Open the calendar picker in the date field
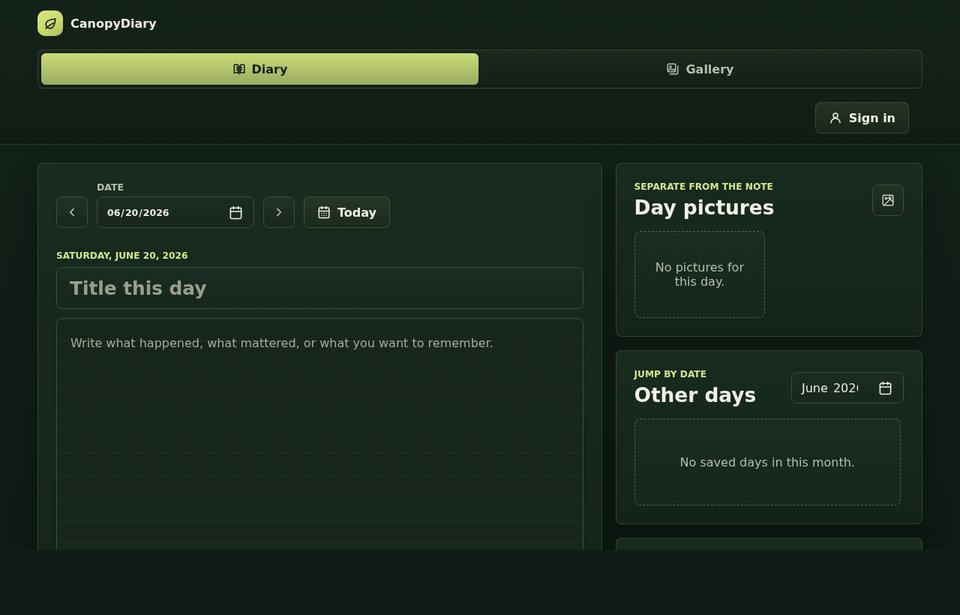The height and width of the screenshot is (615, 960). (236, 213)
